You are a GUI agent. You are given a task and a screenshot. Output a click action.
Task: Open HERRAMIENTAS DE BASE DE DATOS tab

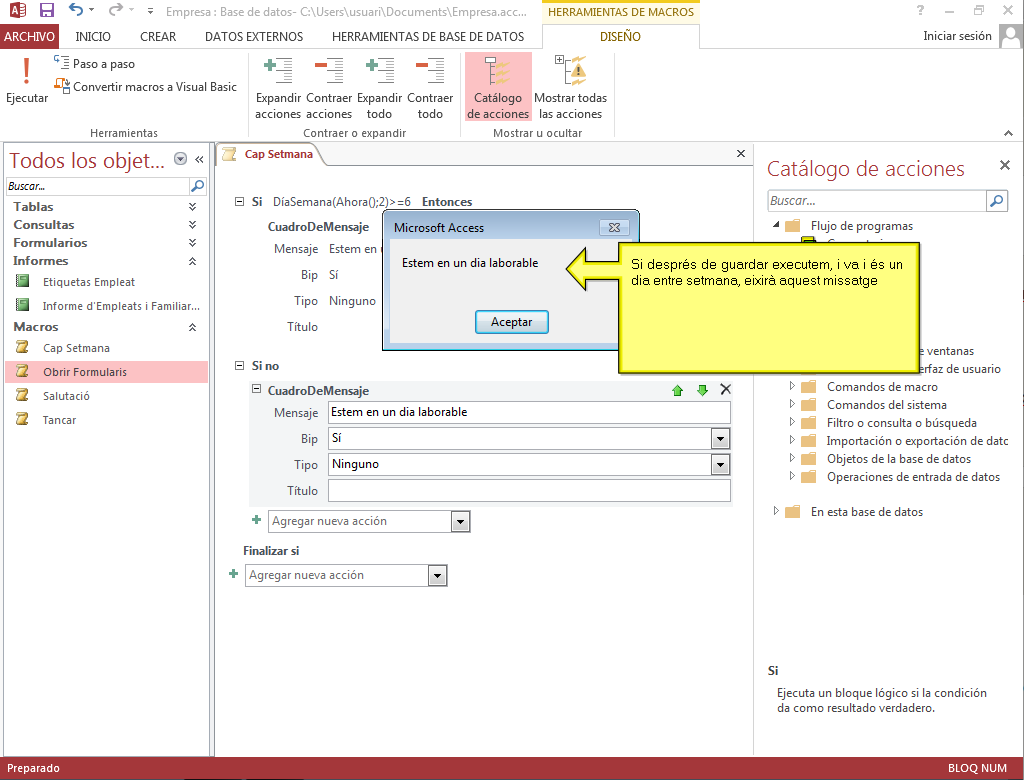click(x=428, y=37)
